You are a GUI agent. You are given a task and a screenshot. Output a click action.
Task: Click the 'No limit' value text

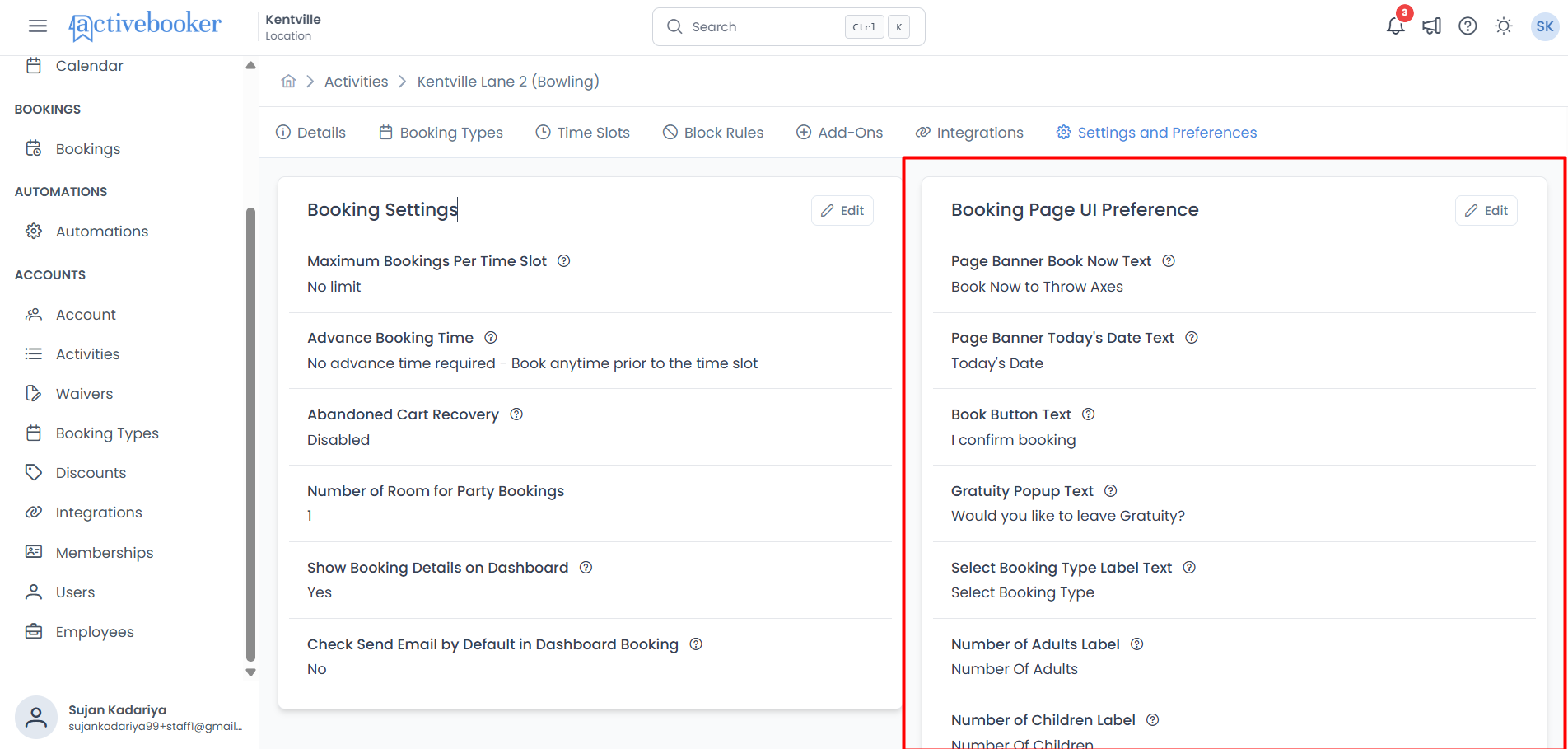click(x=334, y=287)
